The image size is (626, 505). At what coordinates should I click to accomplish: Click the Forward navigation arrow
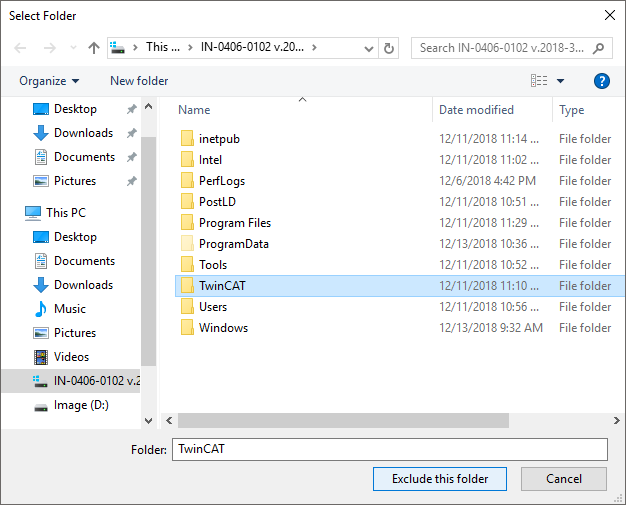pyautogui.click(x=50, y=48)
